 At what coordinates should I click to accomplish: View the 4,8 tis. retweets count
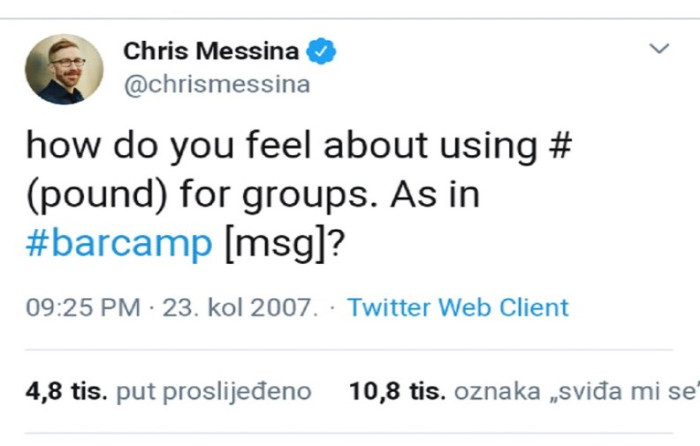(x=66, y=391)
